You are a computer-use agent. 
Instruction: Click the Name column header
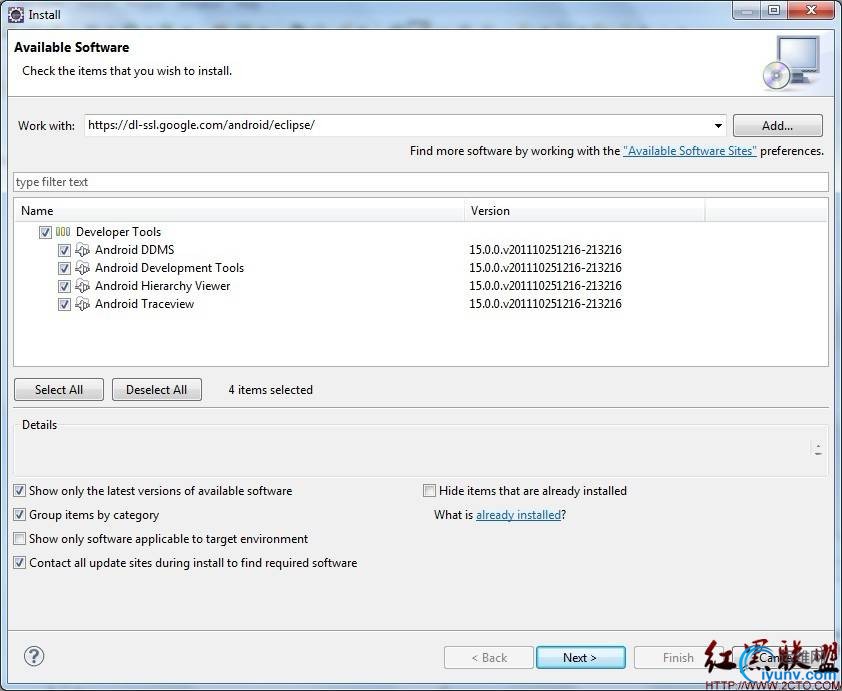pos(239,211)
